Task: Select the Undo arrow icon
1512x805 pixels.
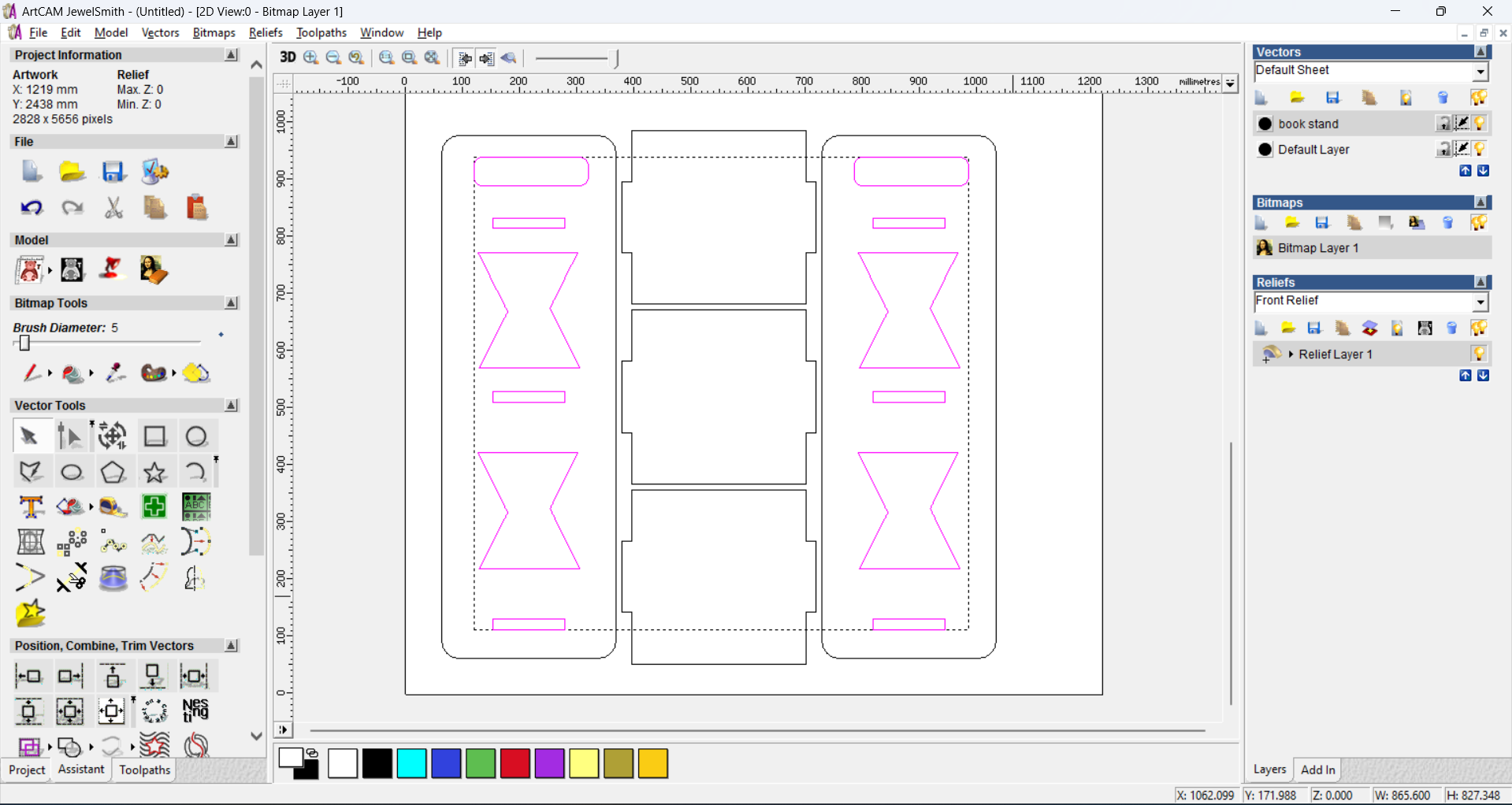Action: [x=32, y=208]
